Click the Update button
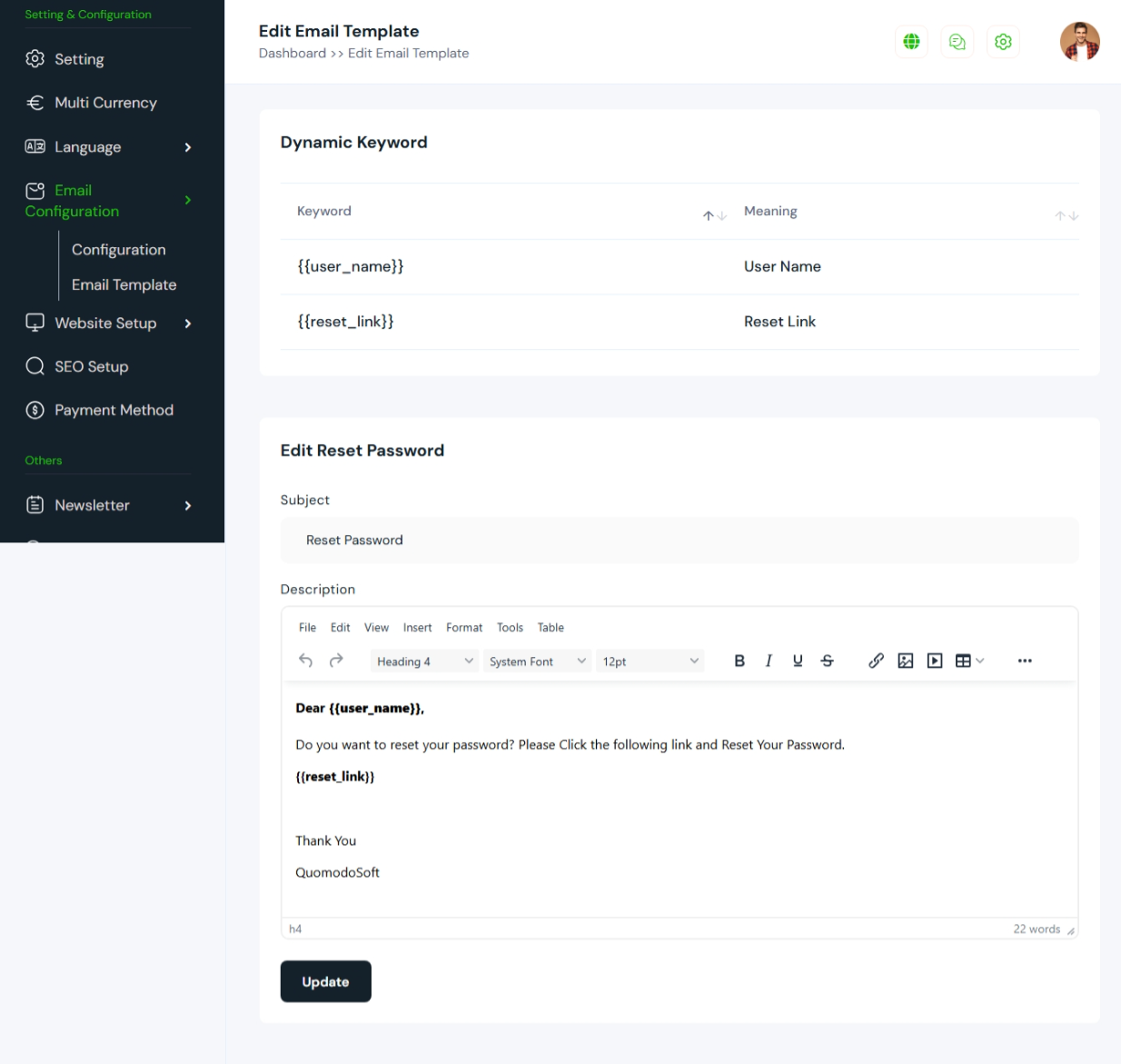Screen dimensions: 1121x1064 pyautogui.click(x=325, y=981)
